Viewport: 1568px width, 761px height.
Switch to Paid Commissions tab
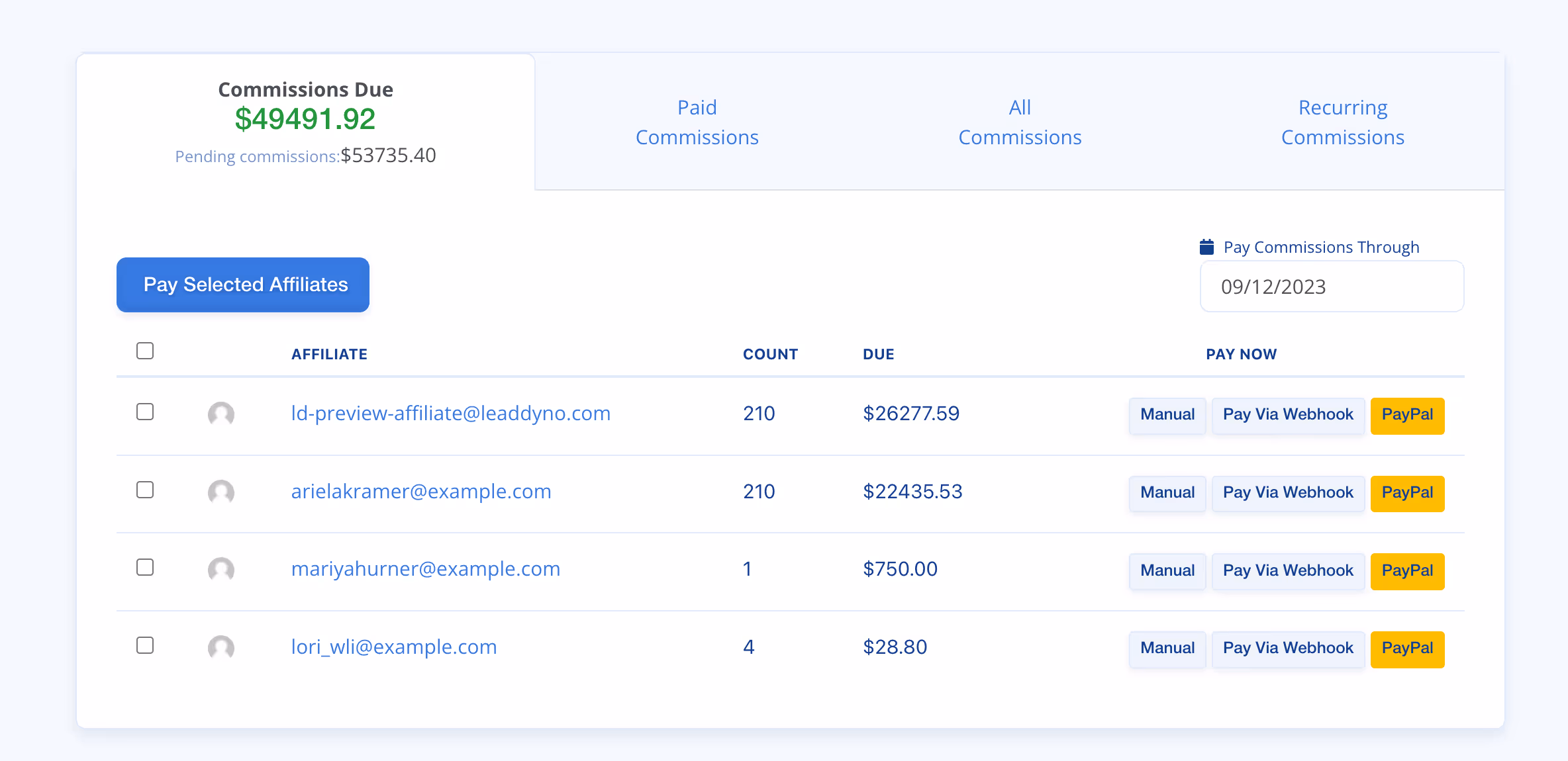pos(697,122)
